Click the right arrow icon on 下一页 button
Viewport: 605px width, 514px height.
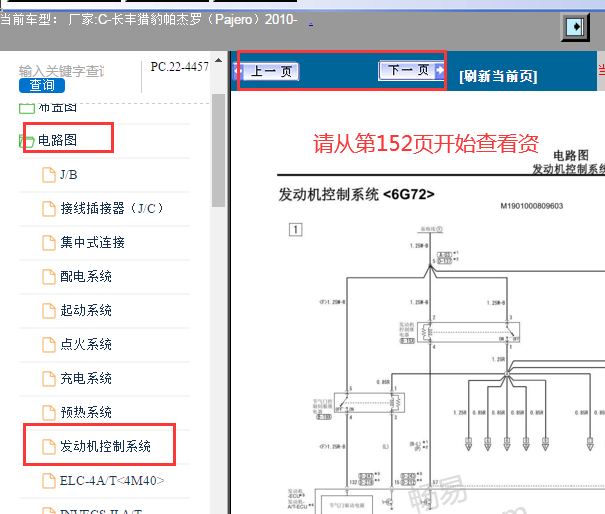coord(439,70)
